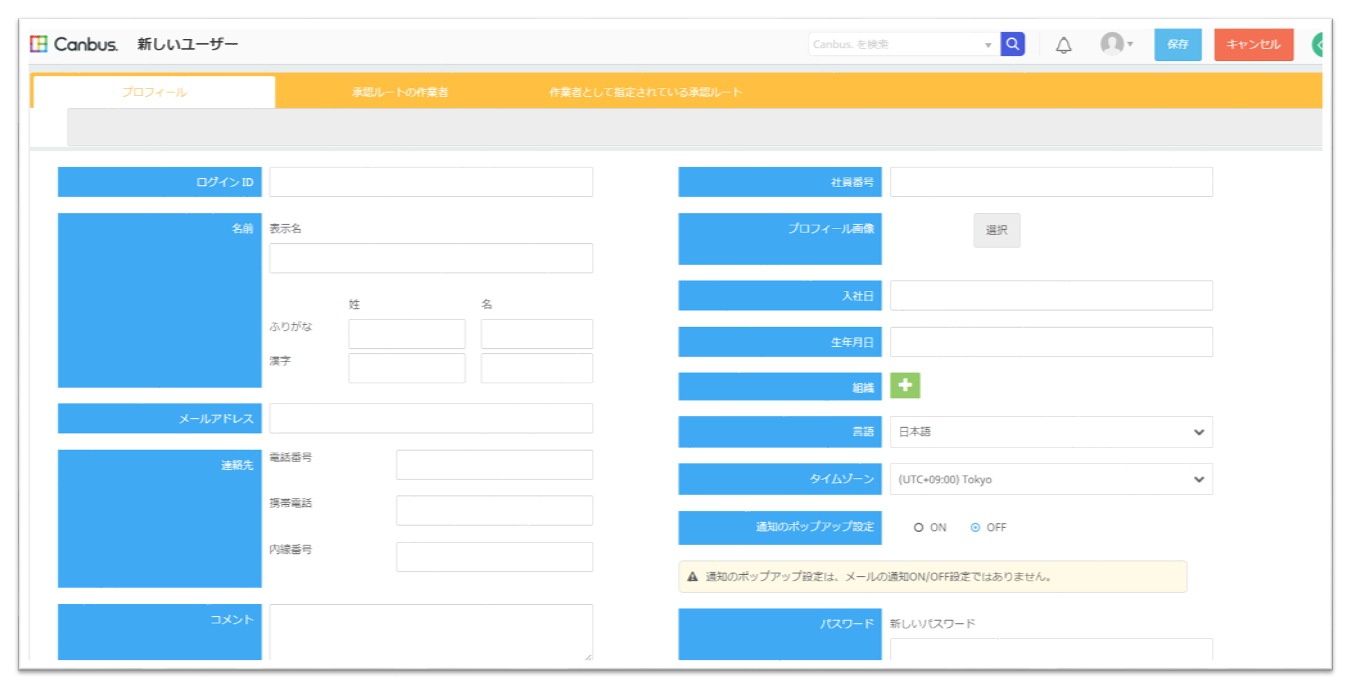Click the blue search magnifier button
Image resolution: width=1352 pixels, height=688 pixels.
point(1013,44)
